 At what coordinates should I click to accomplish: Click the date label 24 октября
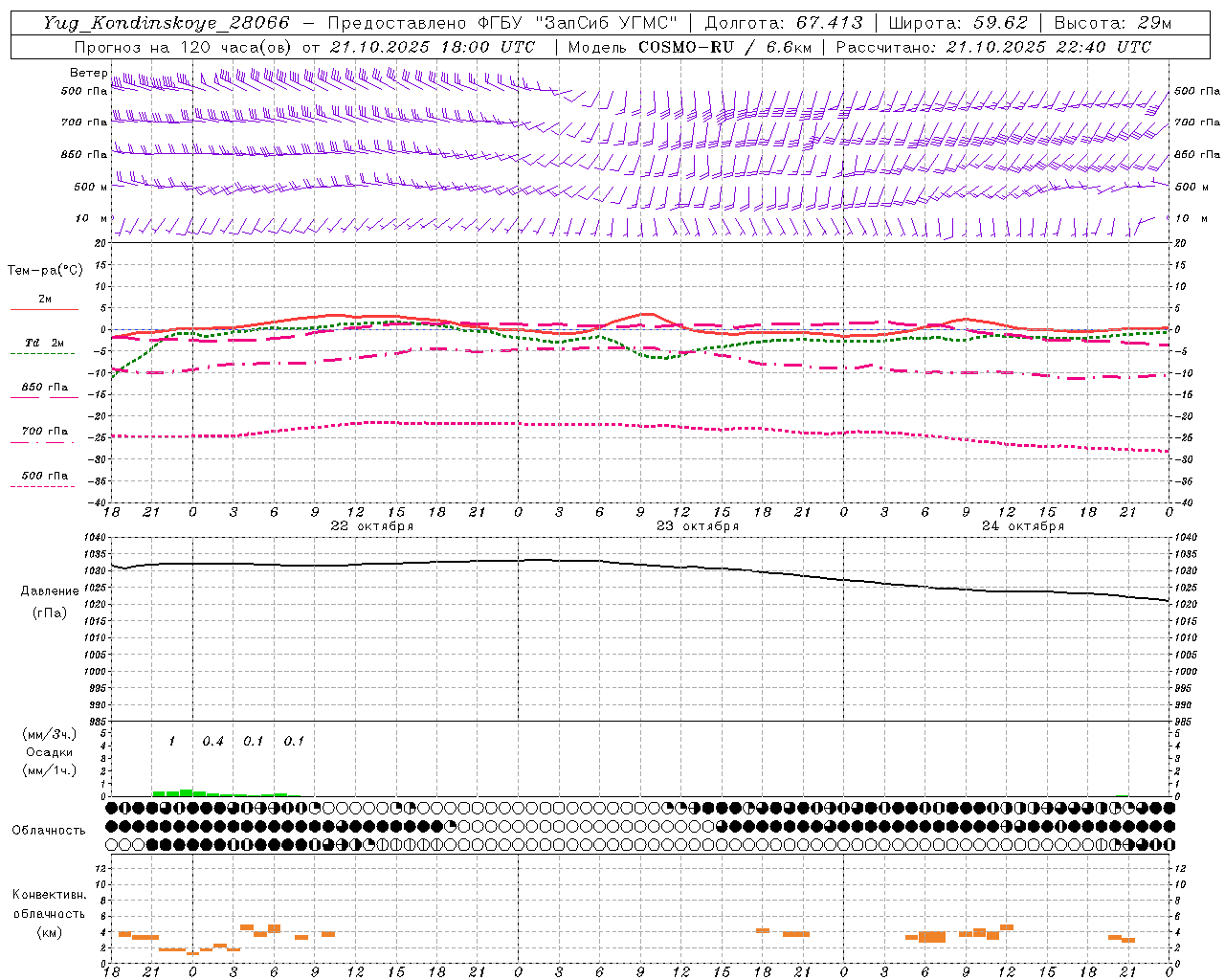[1023, 526]
